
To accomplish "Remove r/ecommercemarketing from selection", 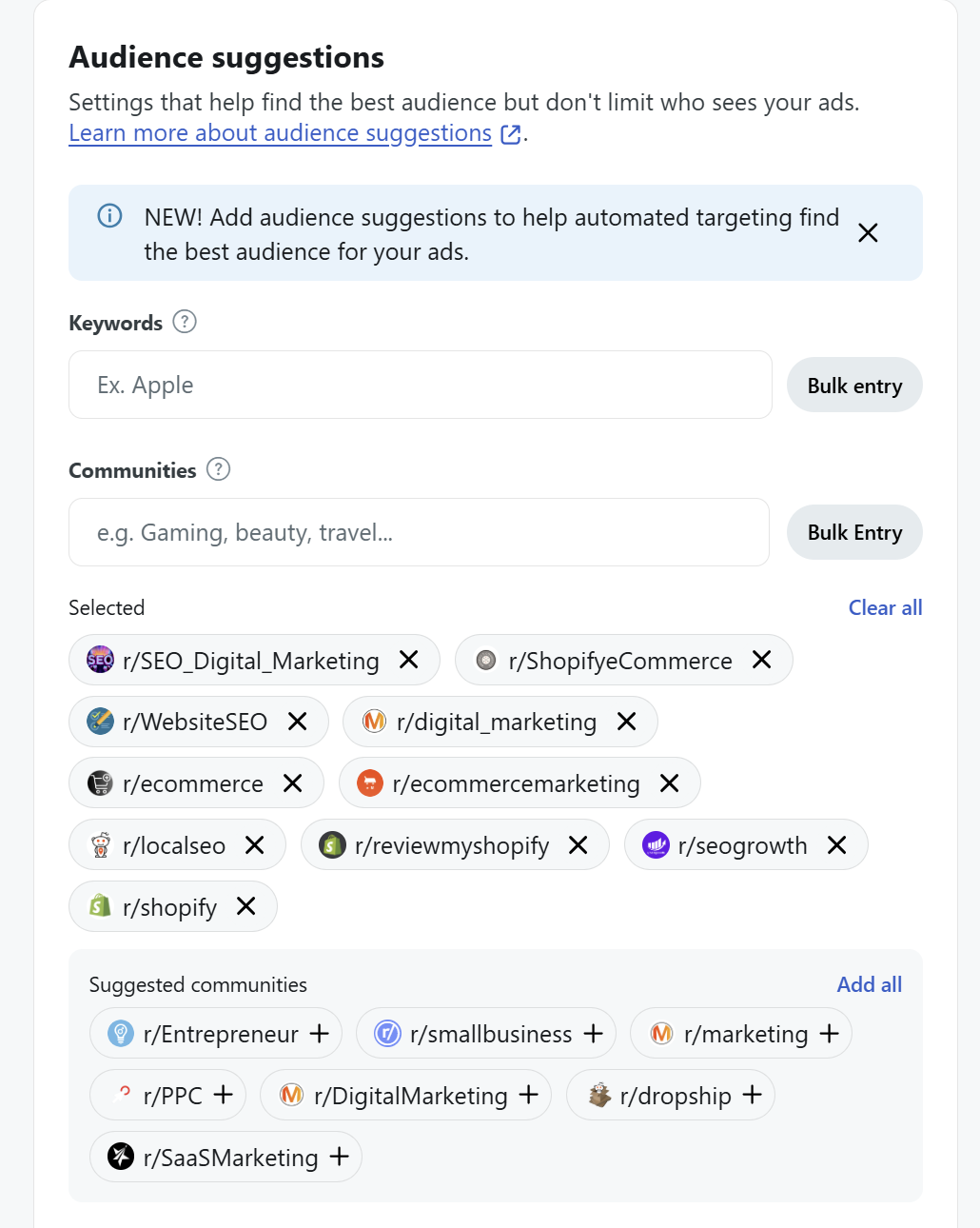I will pyautogui.click(x=670, y=782).
